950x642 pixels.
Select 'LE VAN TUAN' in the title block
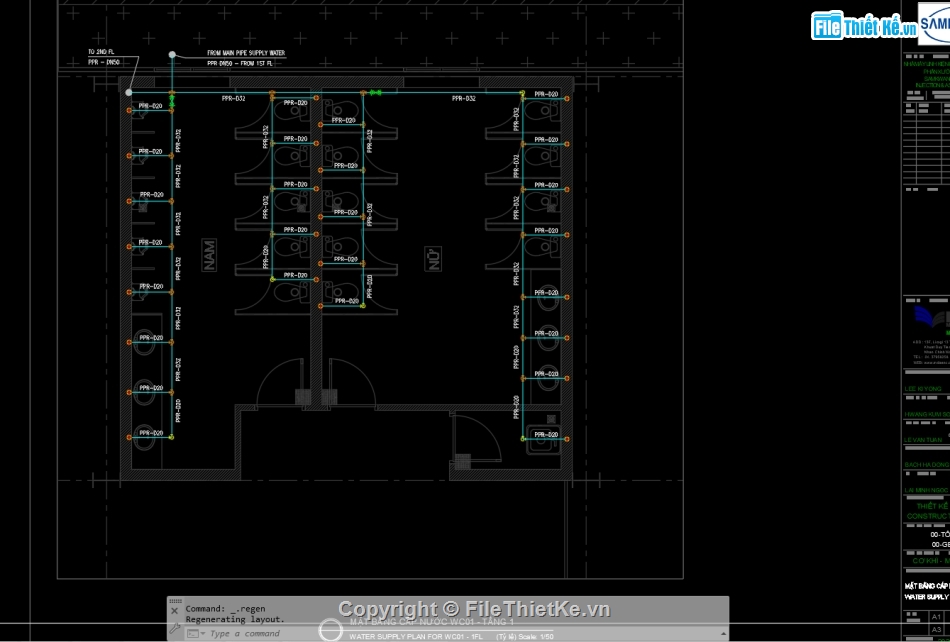[923, 440]
